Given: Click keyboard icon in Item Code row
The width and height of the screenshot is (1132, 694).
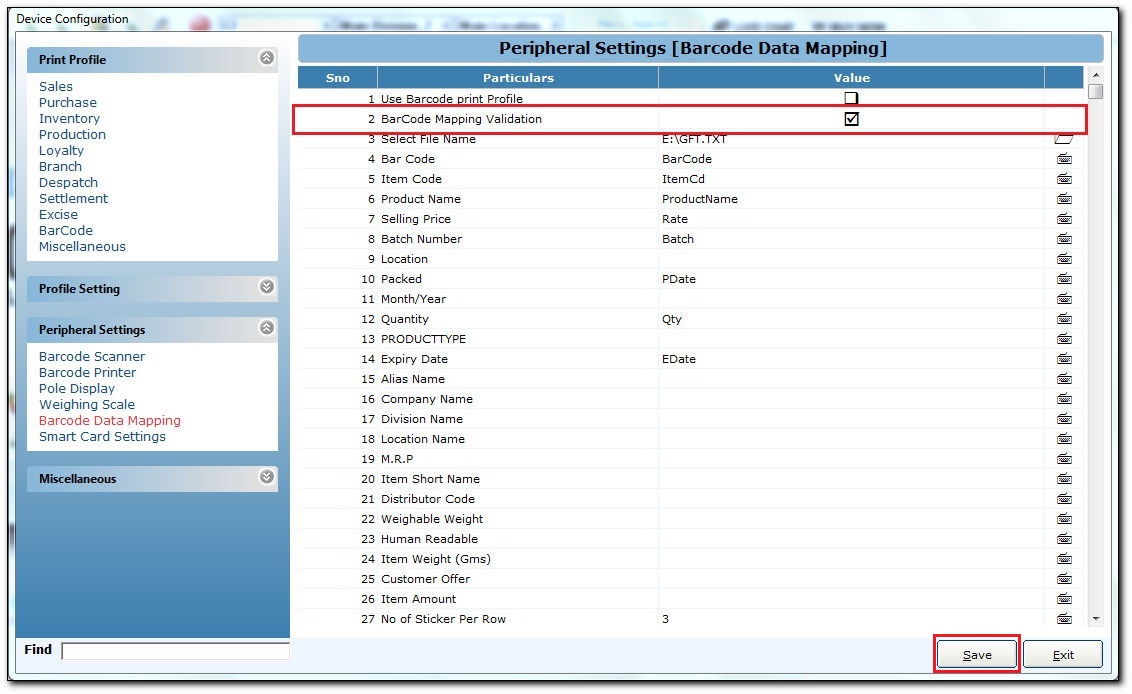Looking at the screenshot, I should (1064, 179).
